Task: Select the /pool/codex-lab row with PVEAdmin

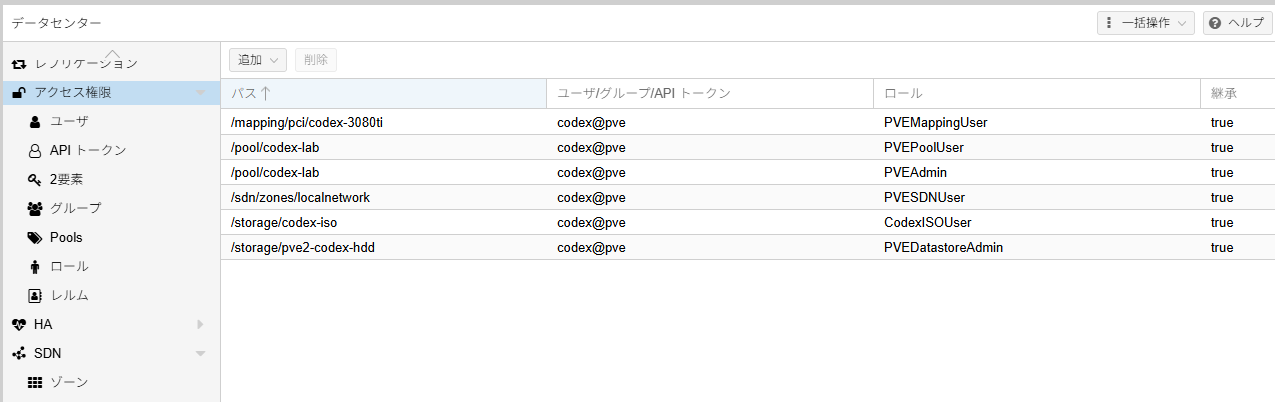Action: [x=748, y=172]
